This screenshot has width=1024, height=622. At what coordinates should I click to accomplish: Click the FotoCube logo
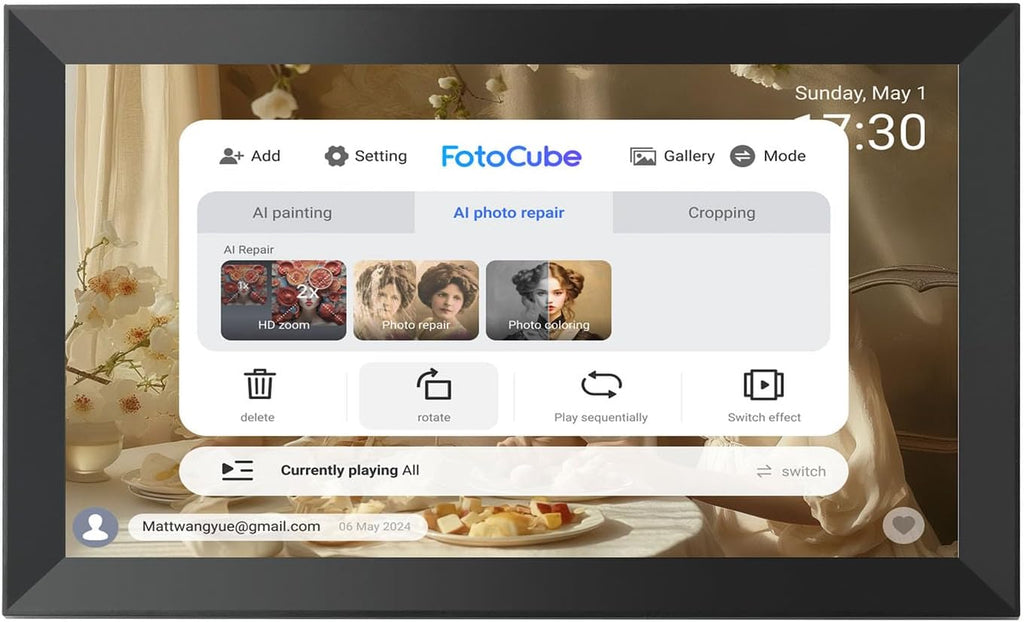point(511,157)
